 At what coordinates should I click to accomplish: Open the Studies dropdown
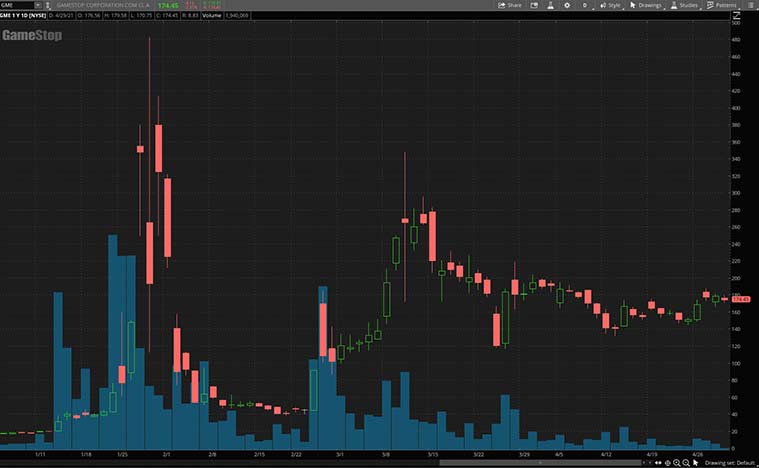(684, 5)
